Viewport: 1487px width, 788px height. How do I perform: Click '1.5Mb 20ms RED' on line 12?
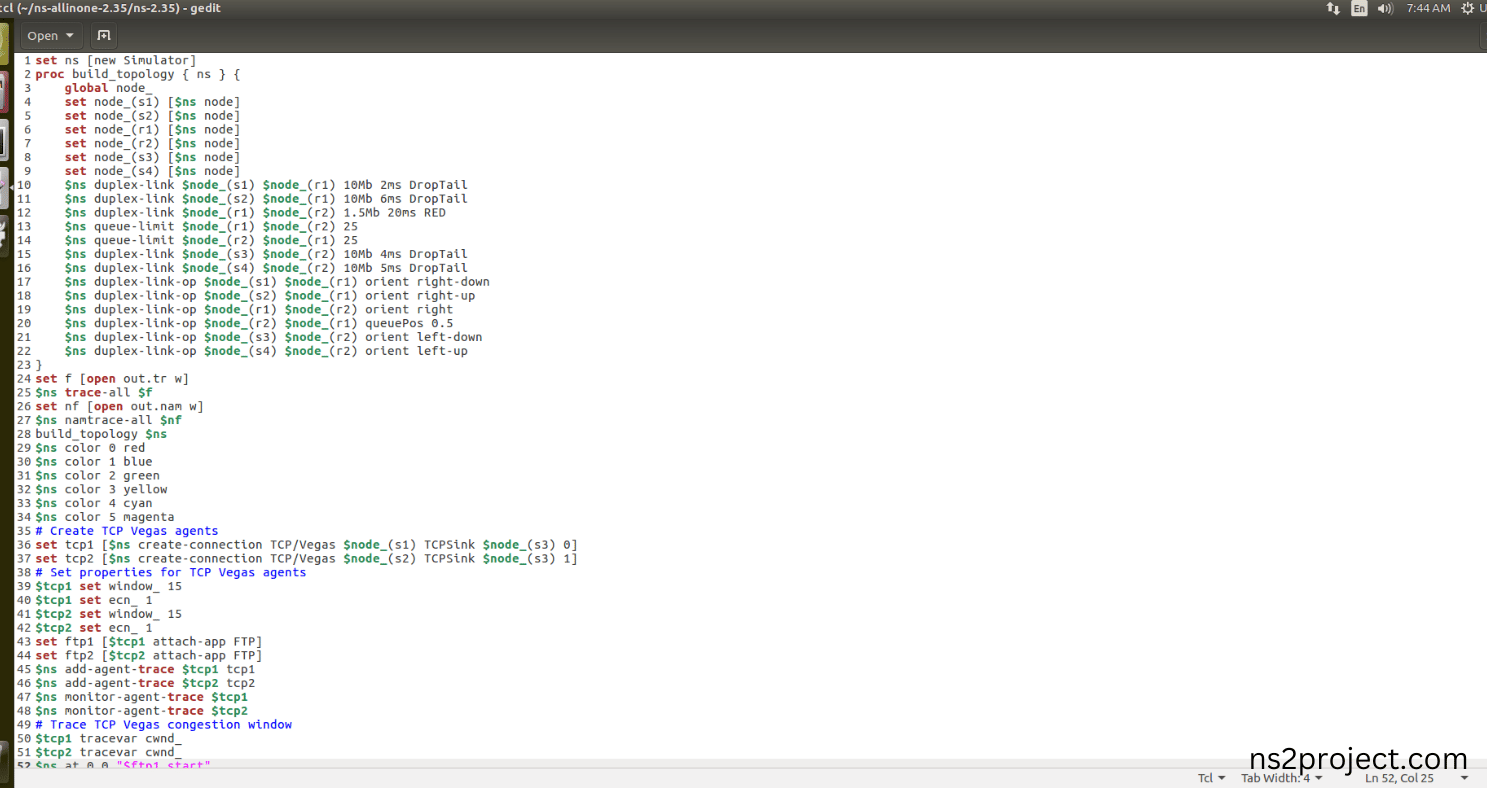tap(394, 212)
